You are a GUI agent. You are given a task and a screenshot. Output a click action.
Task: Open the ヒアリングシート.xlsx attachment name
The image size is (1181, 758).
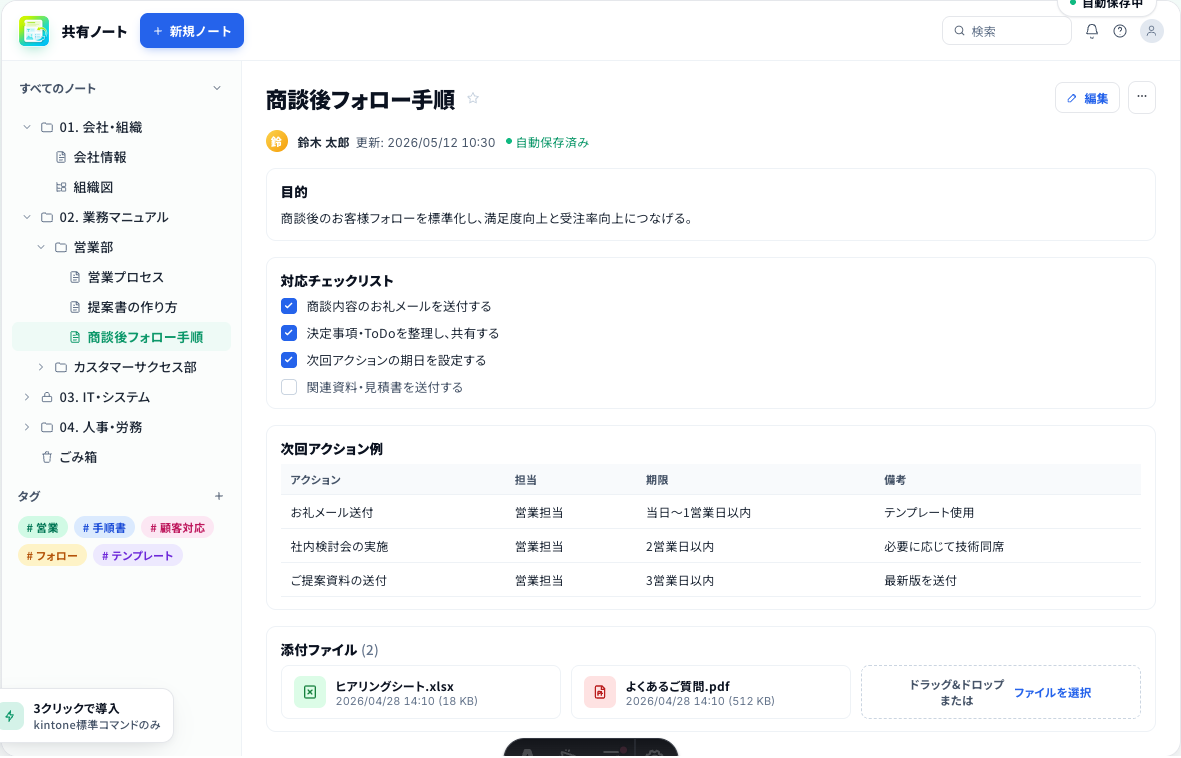tap(395, 686)
